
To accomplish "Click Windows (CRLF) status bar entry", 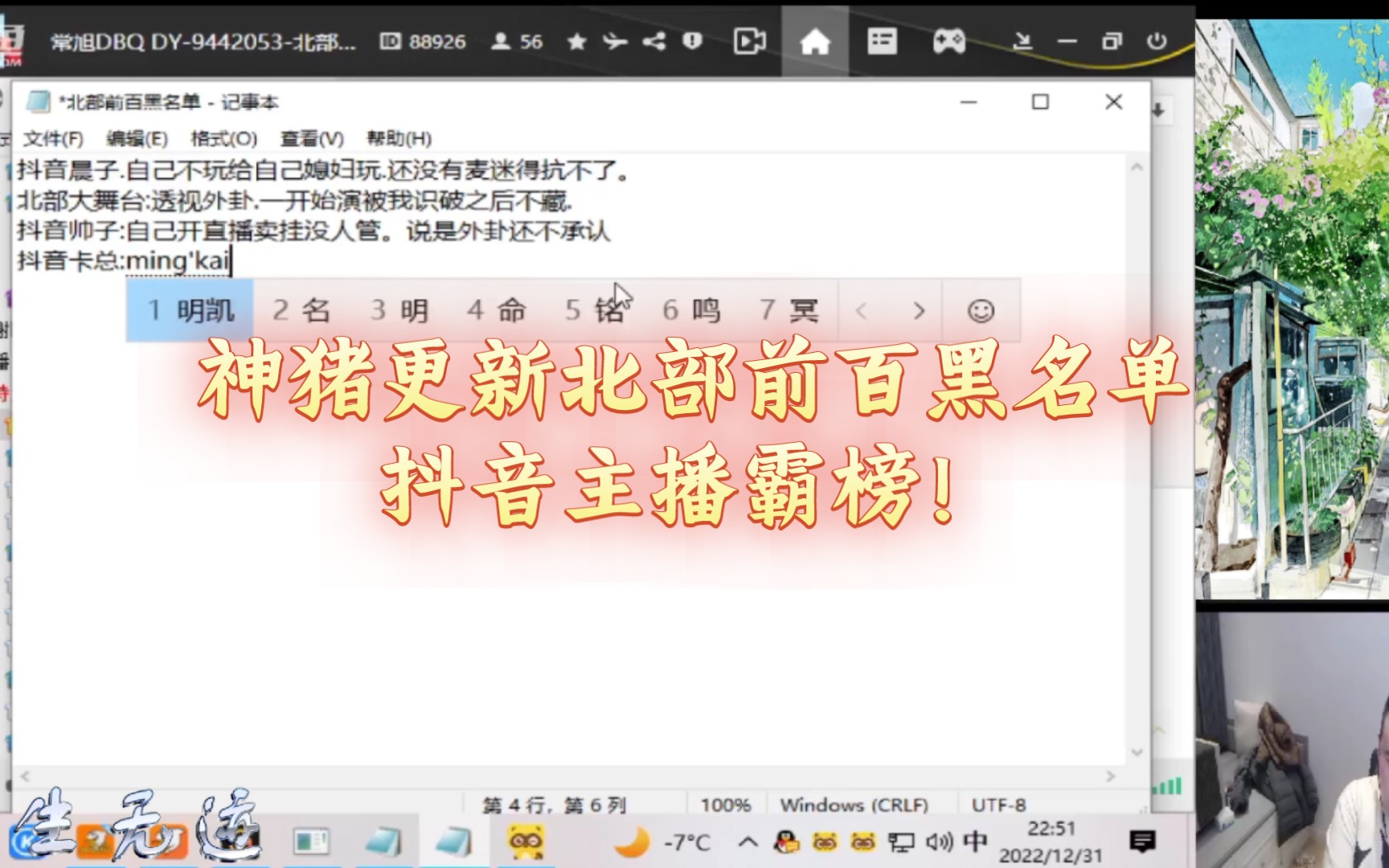I will pos(854,805).
